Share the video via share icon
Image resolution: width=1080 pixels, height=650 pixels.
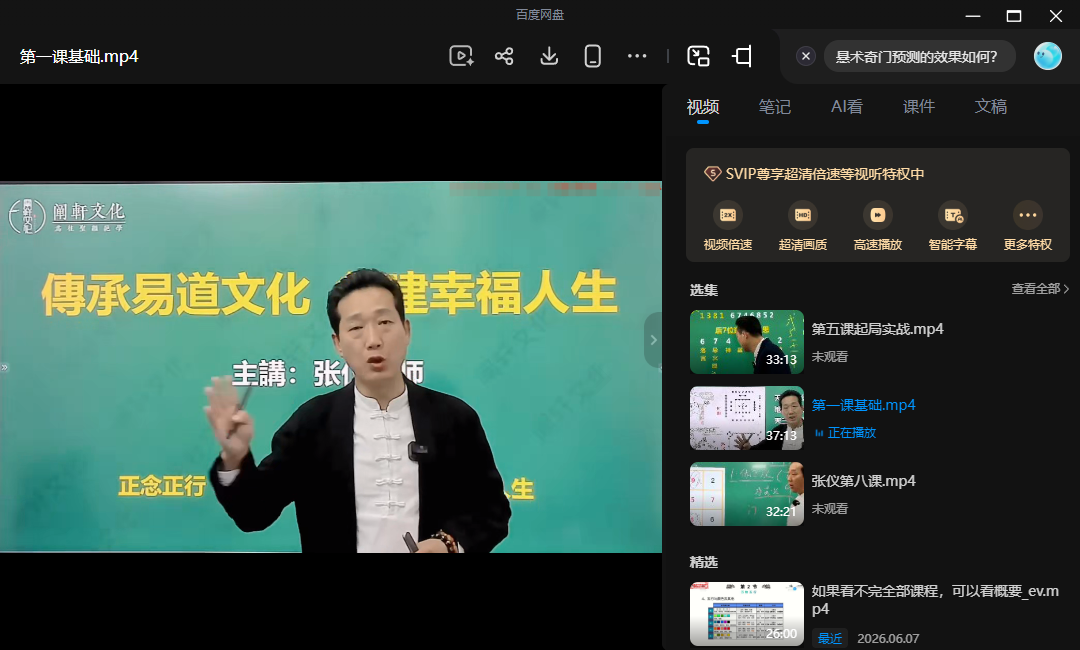coord(504,56)
